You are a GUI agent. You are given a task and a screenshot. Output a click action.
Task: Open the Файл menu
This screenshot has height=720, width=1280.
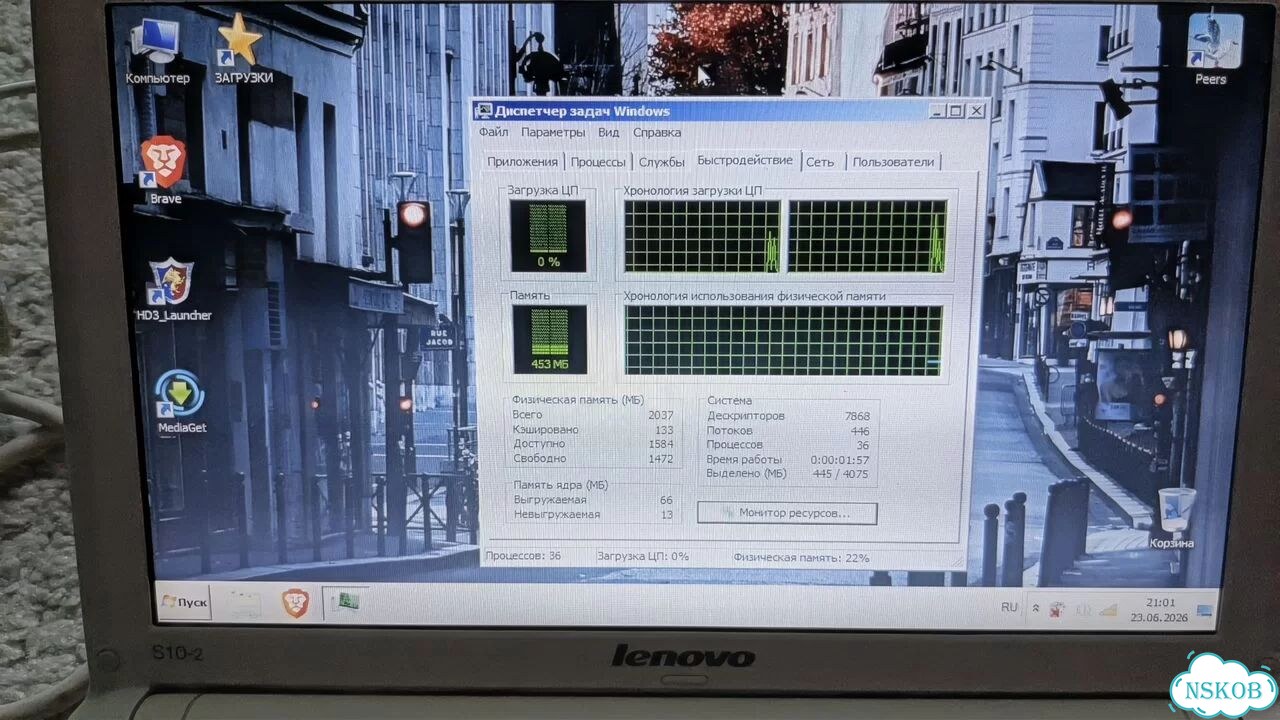[x=493, y=132]
